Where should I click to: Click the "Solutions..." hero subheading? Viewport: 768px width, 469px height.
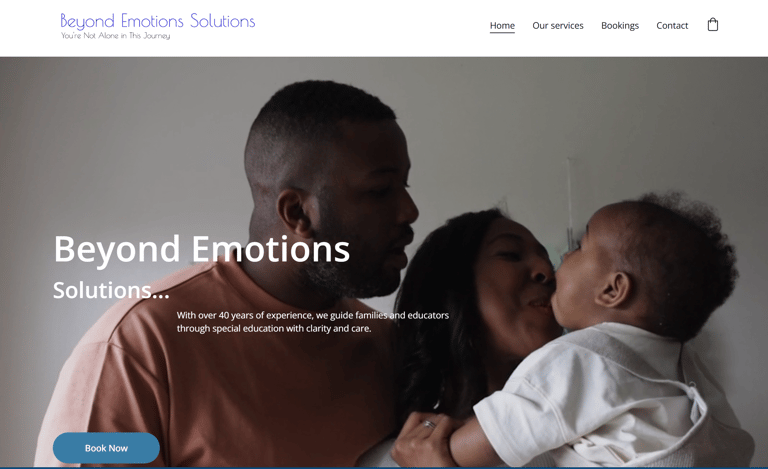click(111, 290)
